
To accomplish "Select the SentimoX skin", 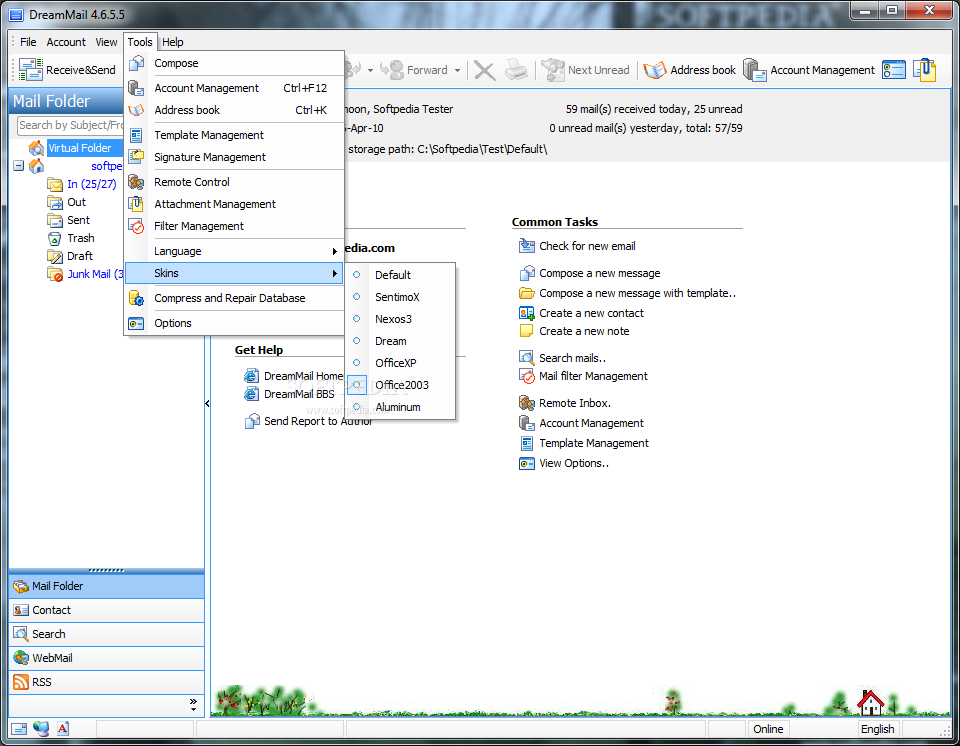I will tap(400, 297).
